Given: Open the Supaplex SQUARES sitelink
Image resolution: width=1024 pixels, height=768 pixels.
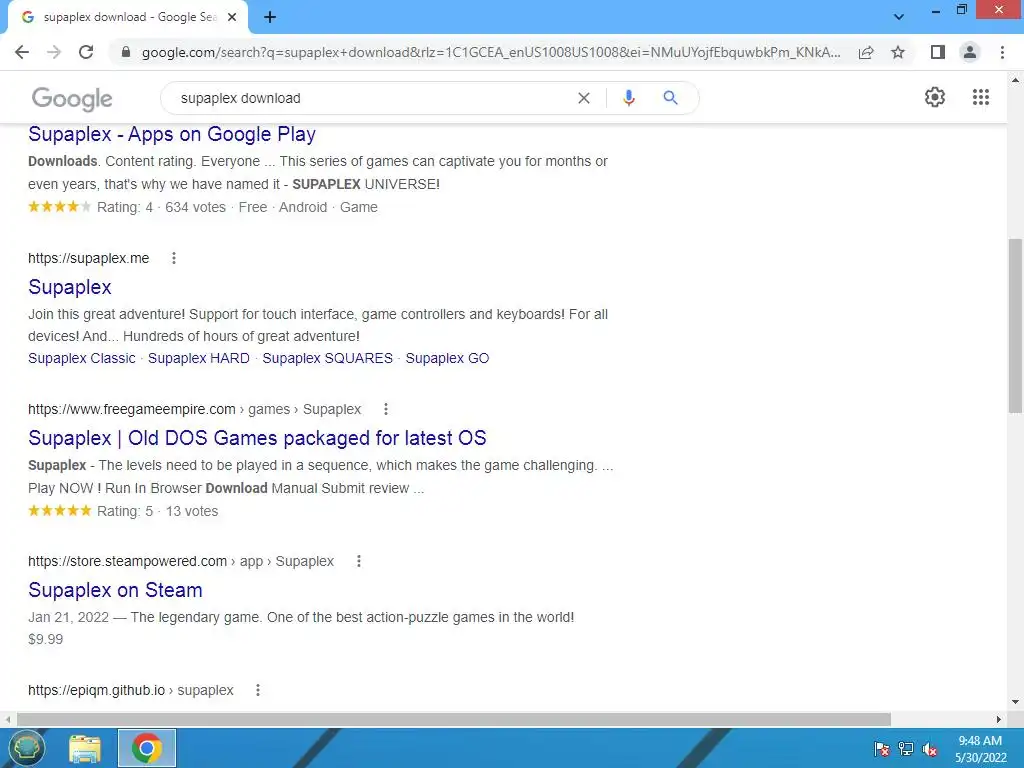Looking at the screenshot, I should pyautogui.click(x=327, y=358).
